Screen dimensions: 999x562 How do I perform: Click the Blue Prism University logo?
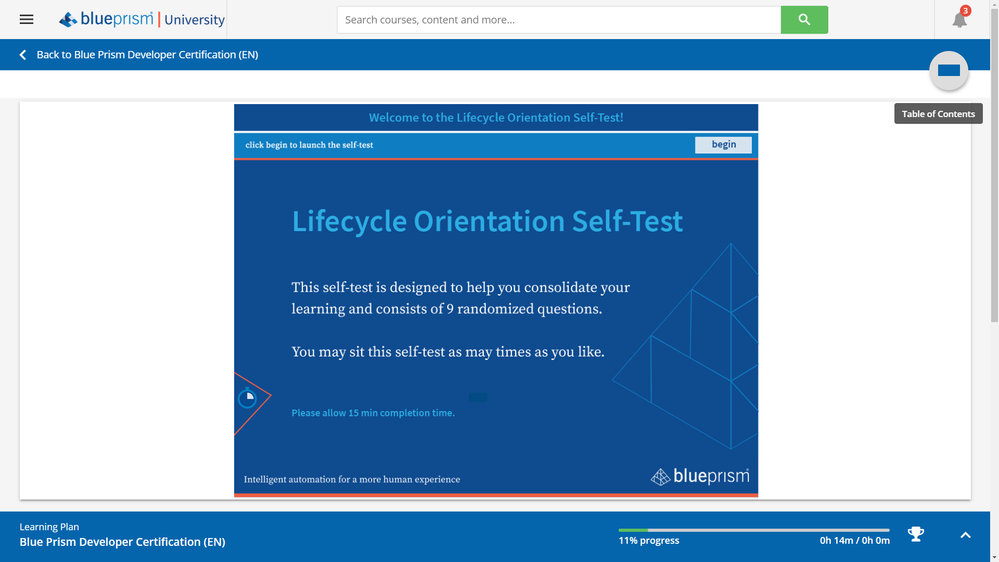click(141, 19)
